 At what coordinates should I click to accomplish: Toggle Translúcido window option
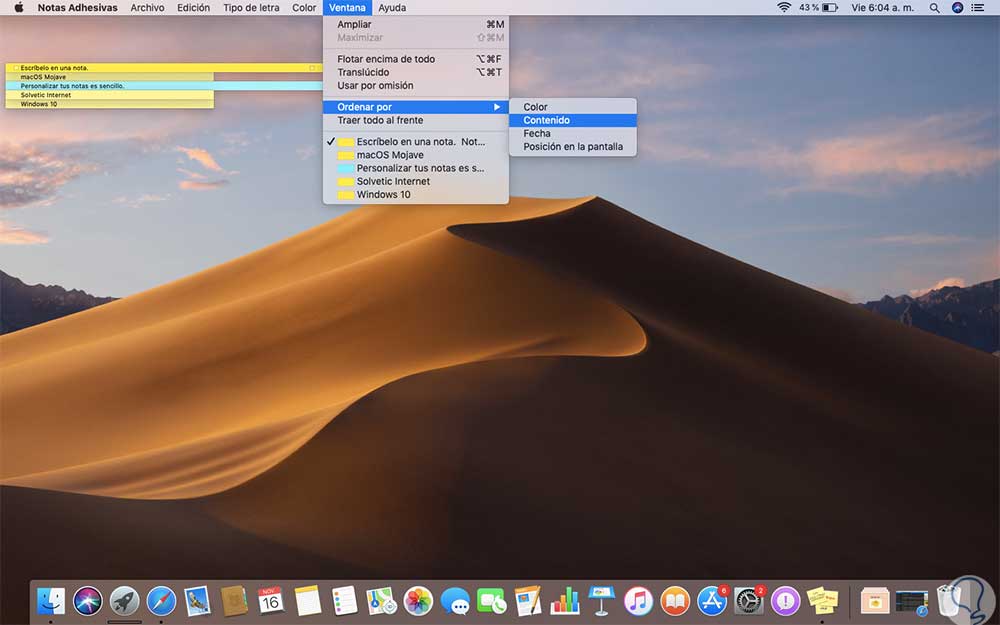[416, 72]
